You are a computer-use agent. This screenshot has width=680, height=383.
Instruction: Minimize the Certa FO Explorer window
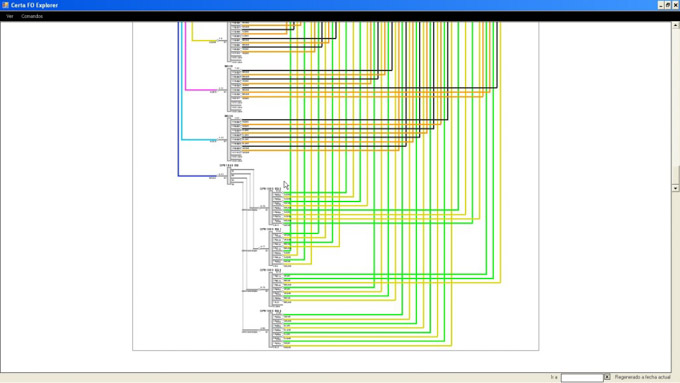point(661,5)
